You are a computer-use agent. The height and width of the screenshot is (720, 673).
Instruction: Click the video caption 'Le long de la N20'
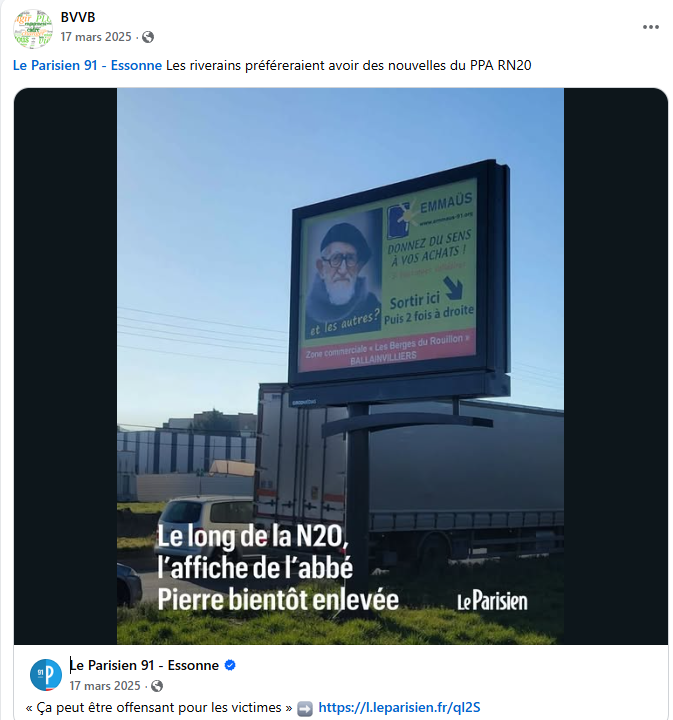pos(253,536)
